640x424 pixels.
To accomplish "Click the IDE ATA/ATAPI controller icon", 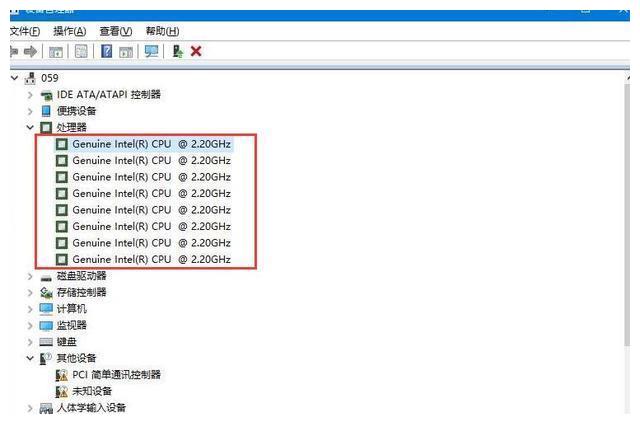I will pyautogui.click(x=47, y=95).
